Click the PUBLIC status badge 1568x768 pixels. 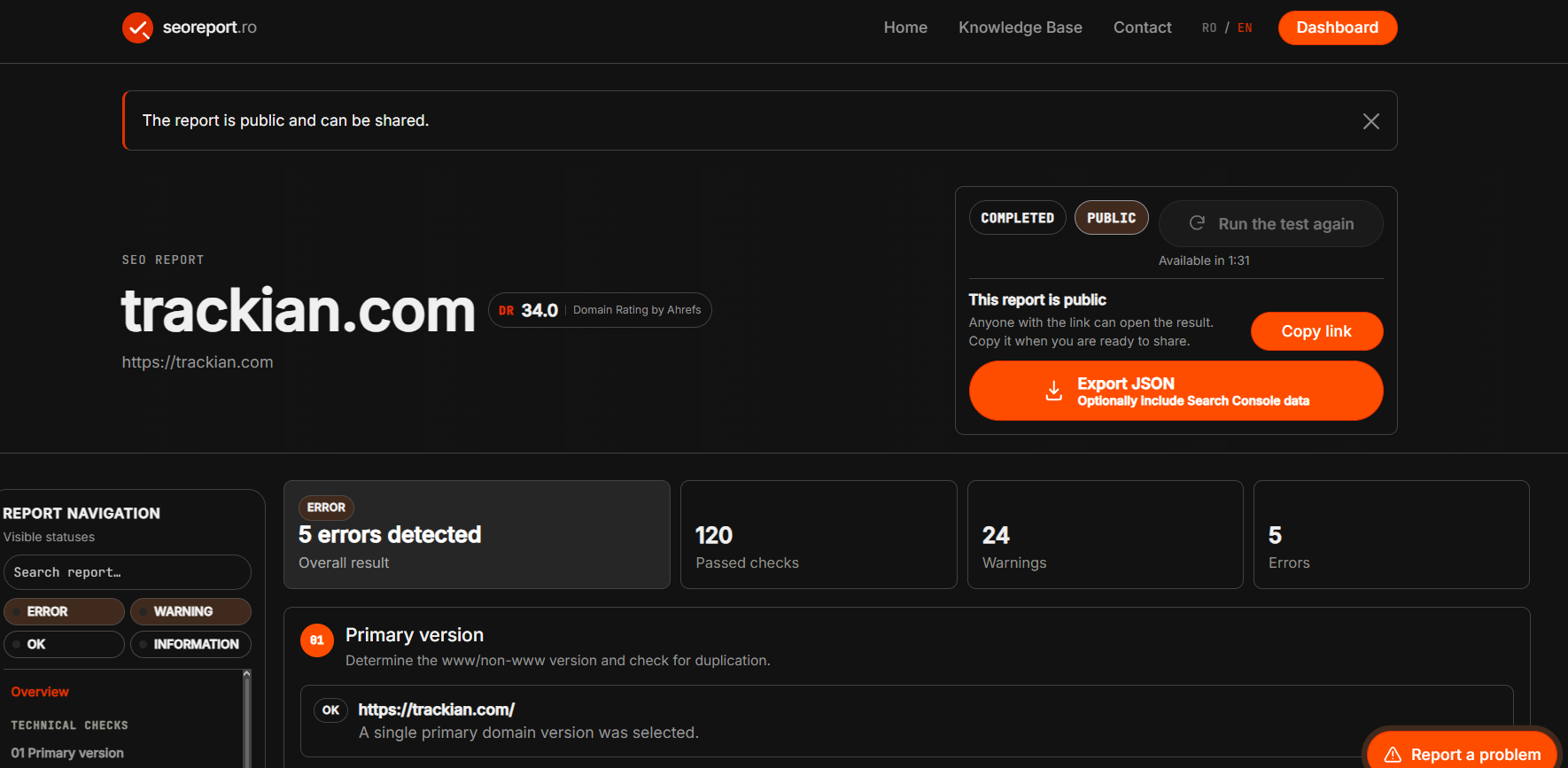[x=1111, y=218]
